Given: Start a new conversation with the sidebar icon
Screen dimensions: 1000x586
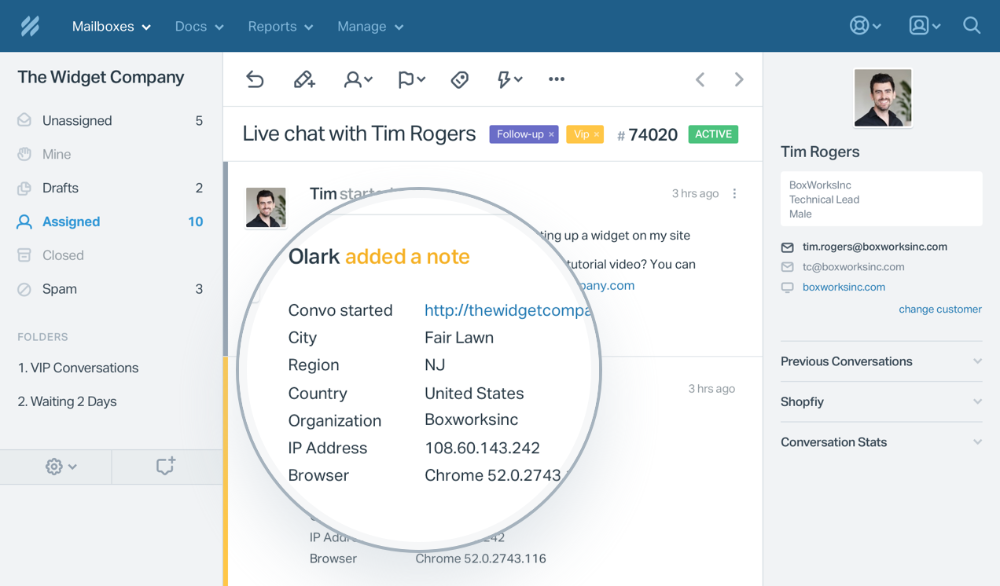Looking at the screenshot, I should click(167, 466).
